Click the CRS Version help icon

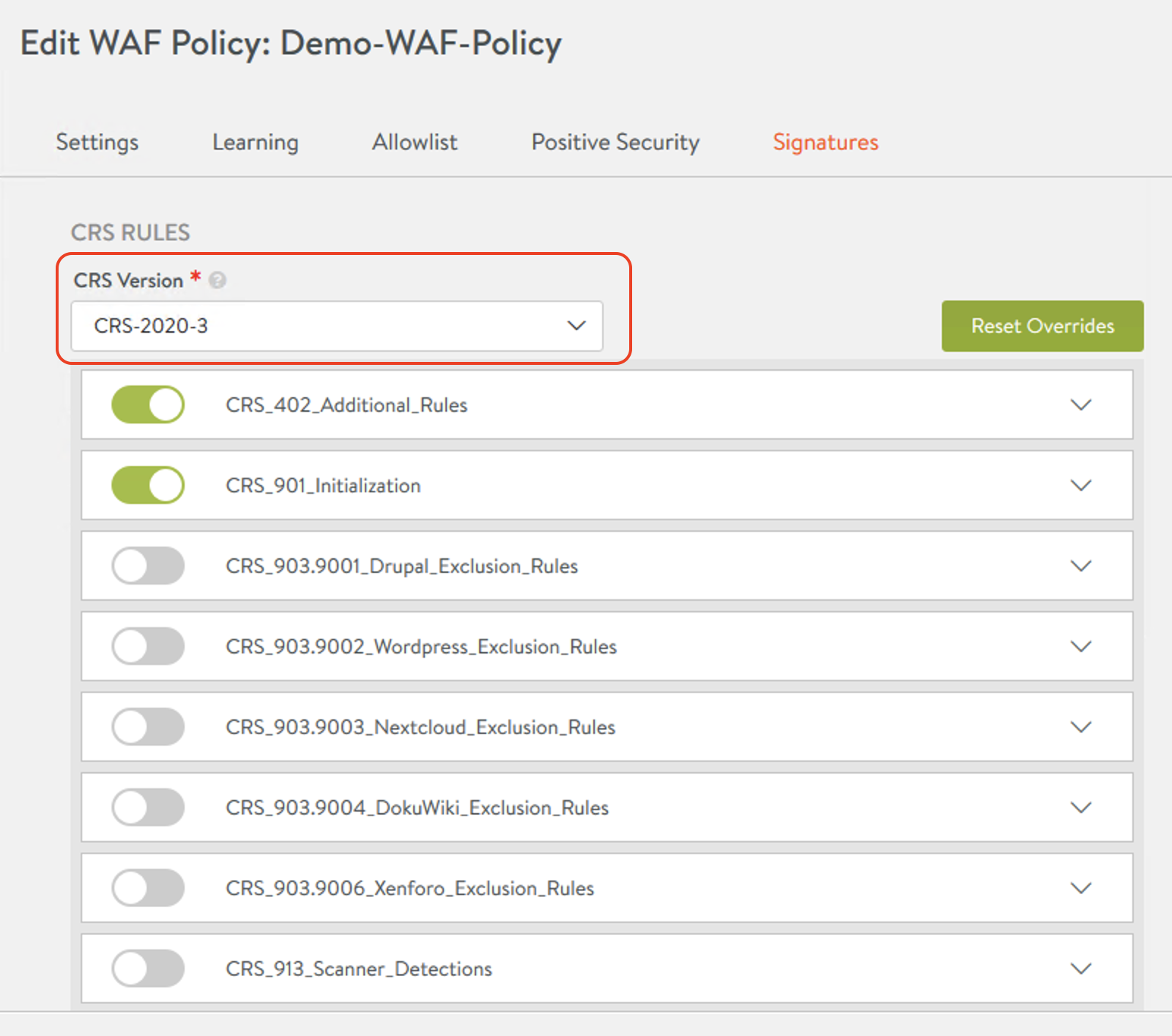tap(218, 280)
